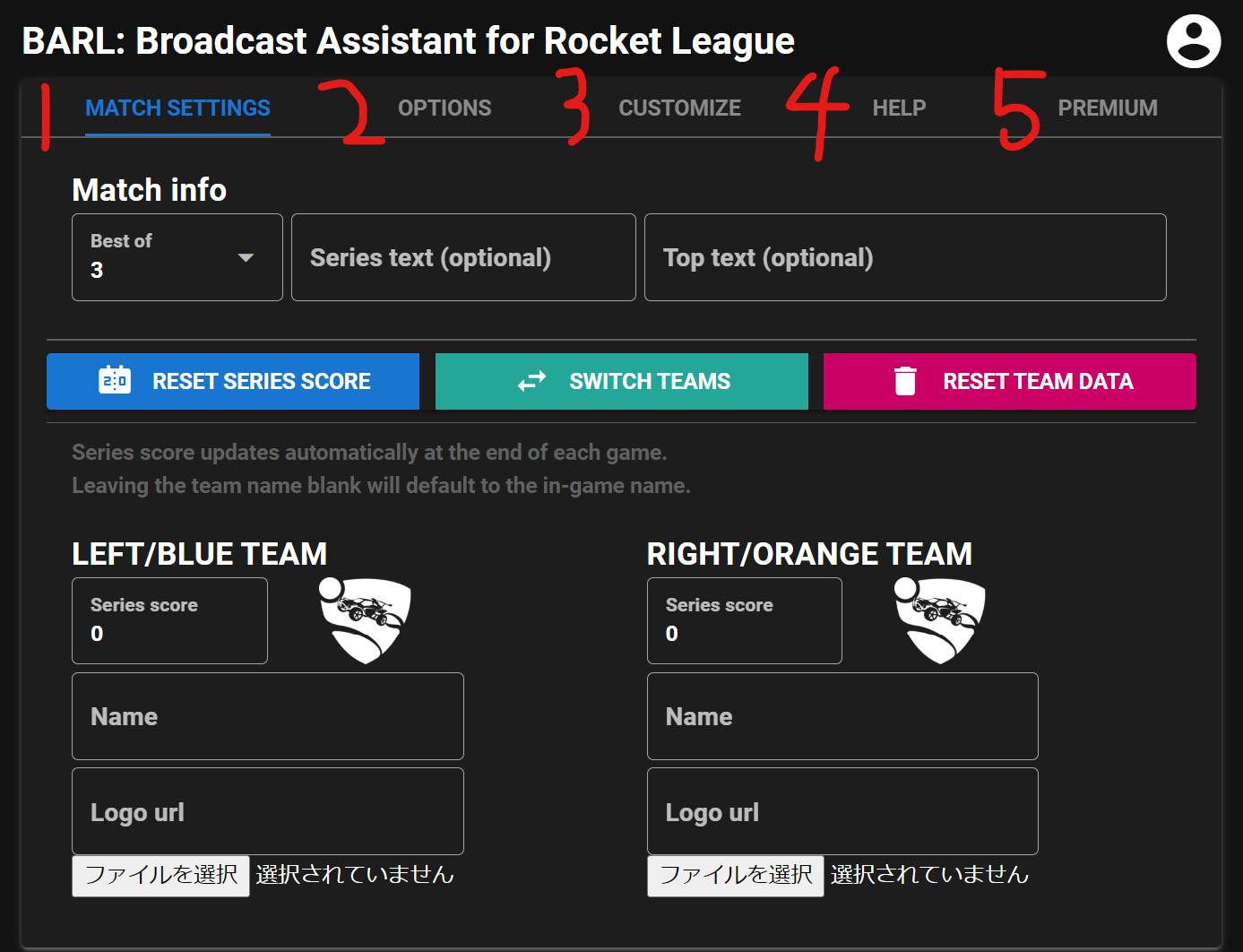Screen dimensions: 1243x952
Task: Focus the left blue team Name field
Action: click(x=267, y=716)
